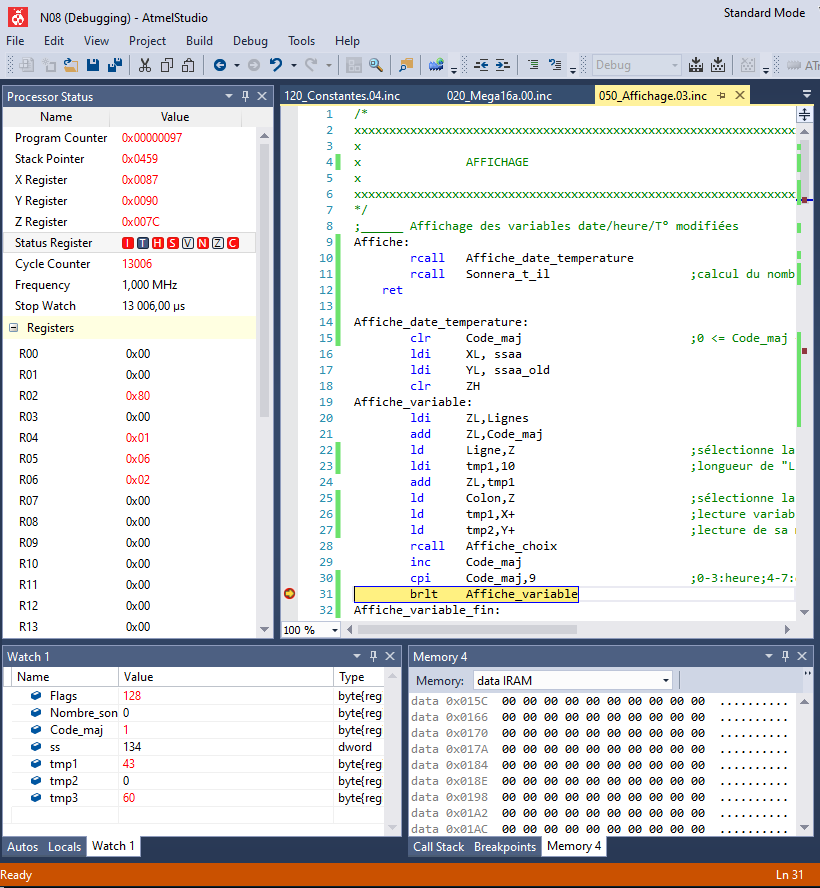The width and height of the screenshot is (820, 888).
Task: Click the Flags row in Watch 1
Action: [63, 696]
